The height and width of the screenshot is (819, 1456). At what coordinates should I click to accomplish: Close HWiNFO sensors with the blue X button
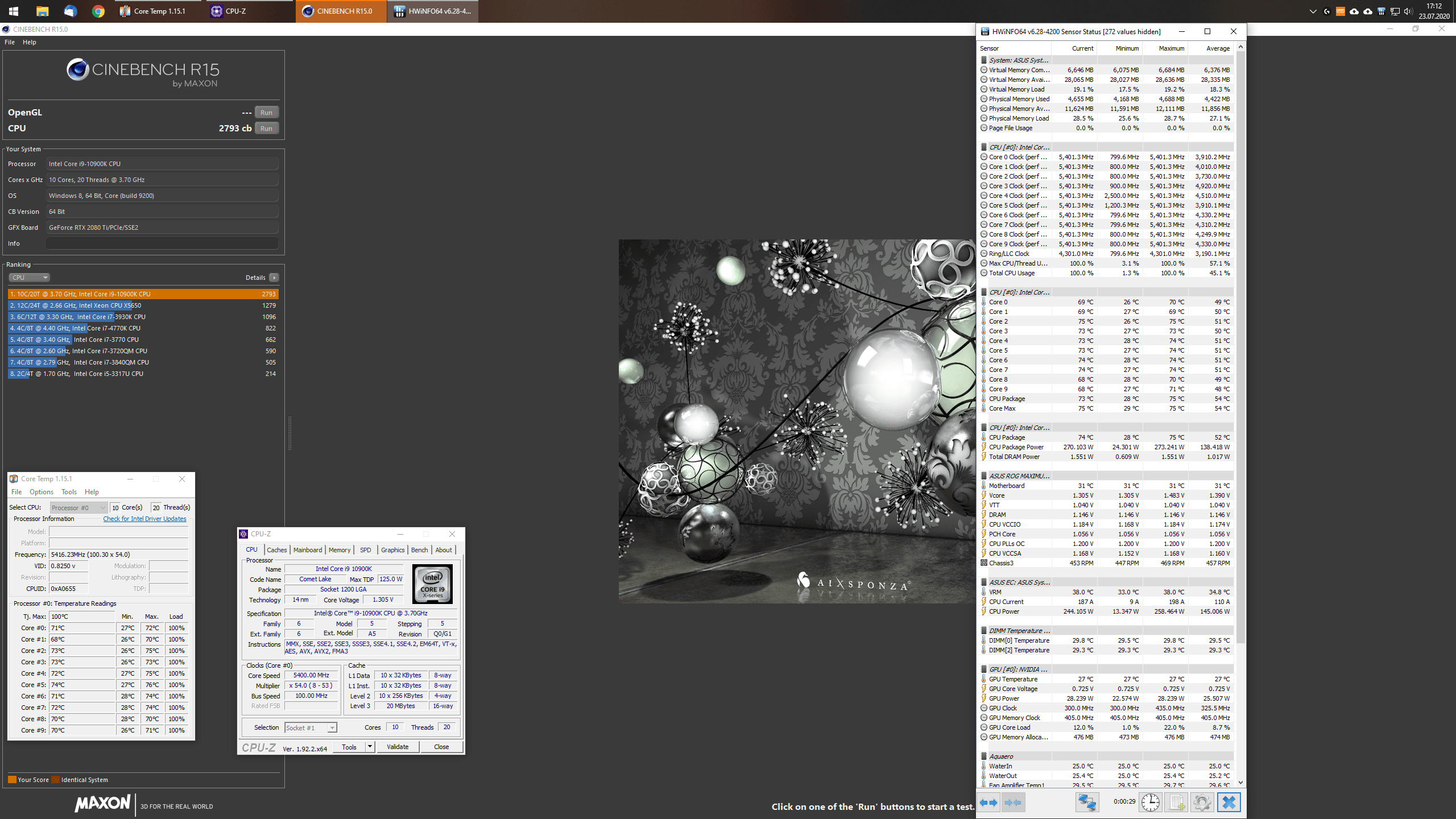(1228, 803)
